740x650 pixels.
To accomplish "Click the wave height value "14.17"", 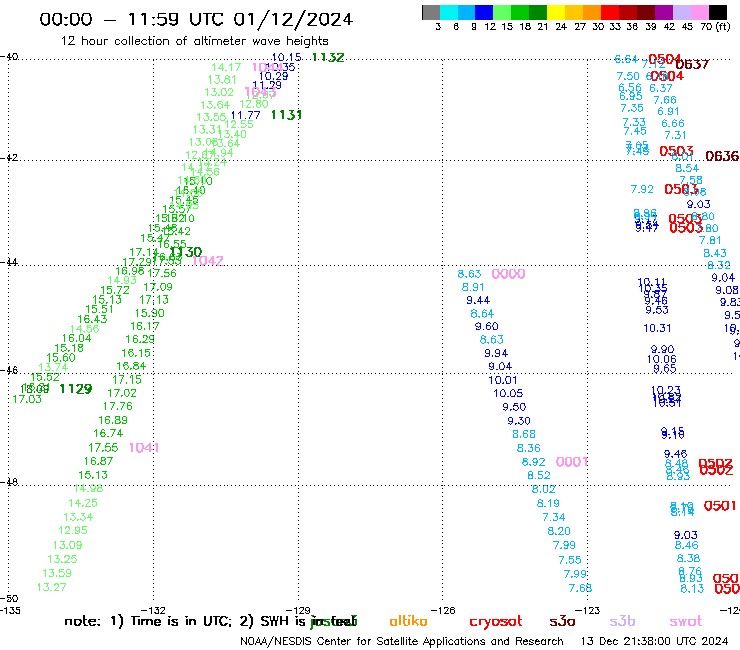I will click(226, 68).
